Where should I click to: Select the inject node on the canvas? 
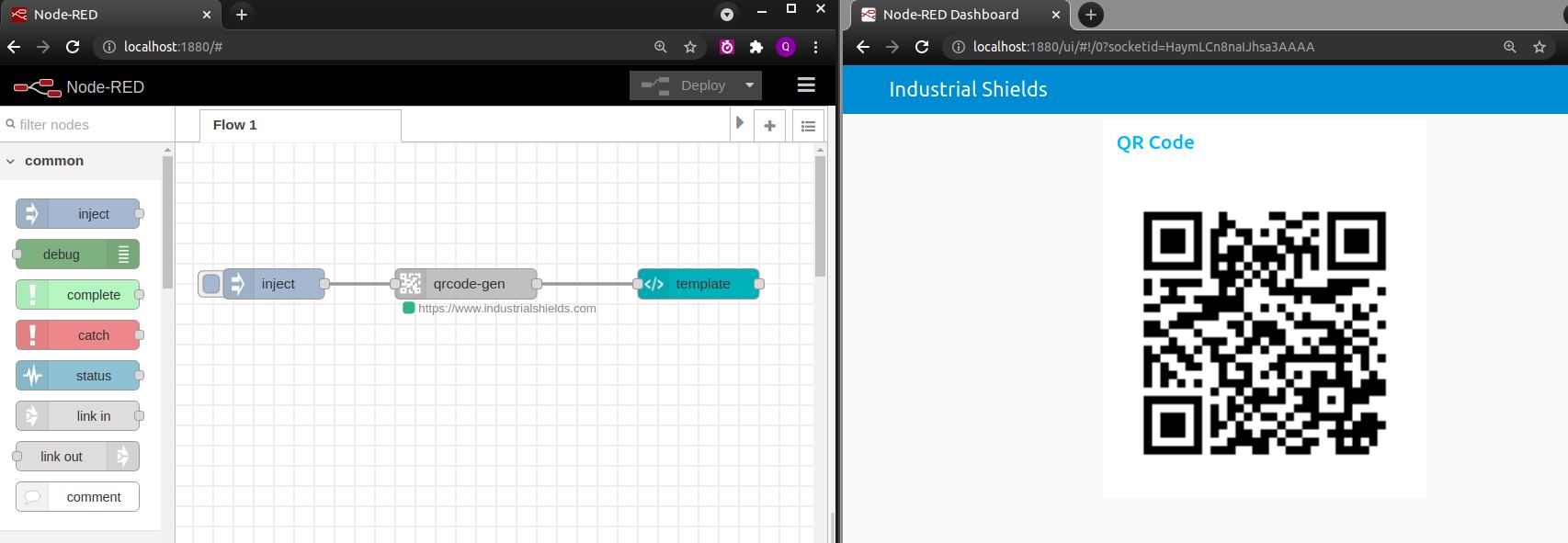point(274,284)
